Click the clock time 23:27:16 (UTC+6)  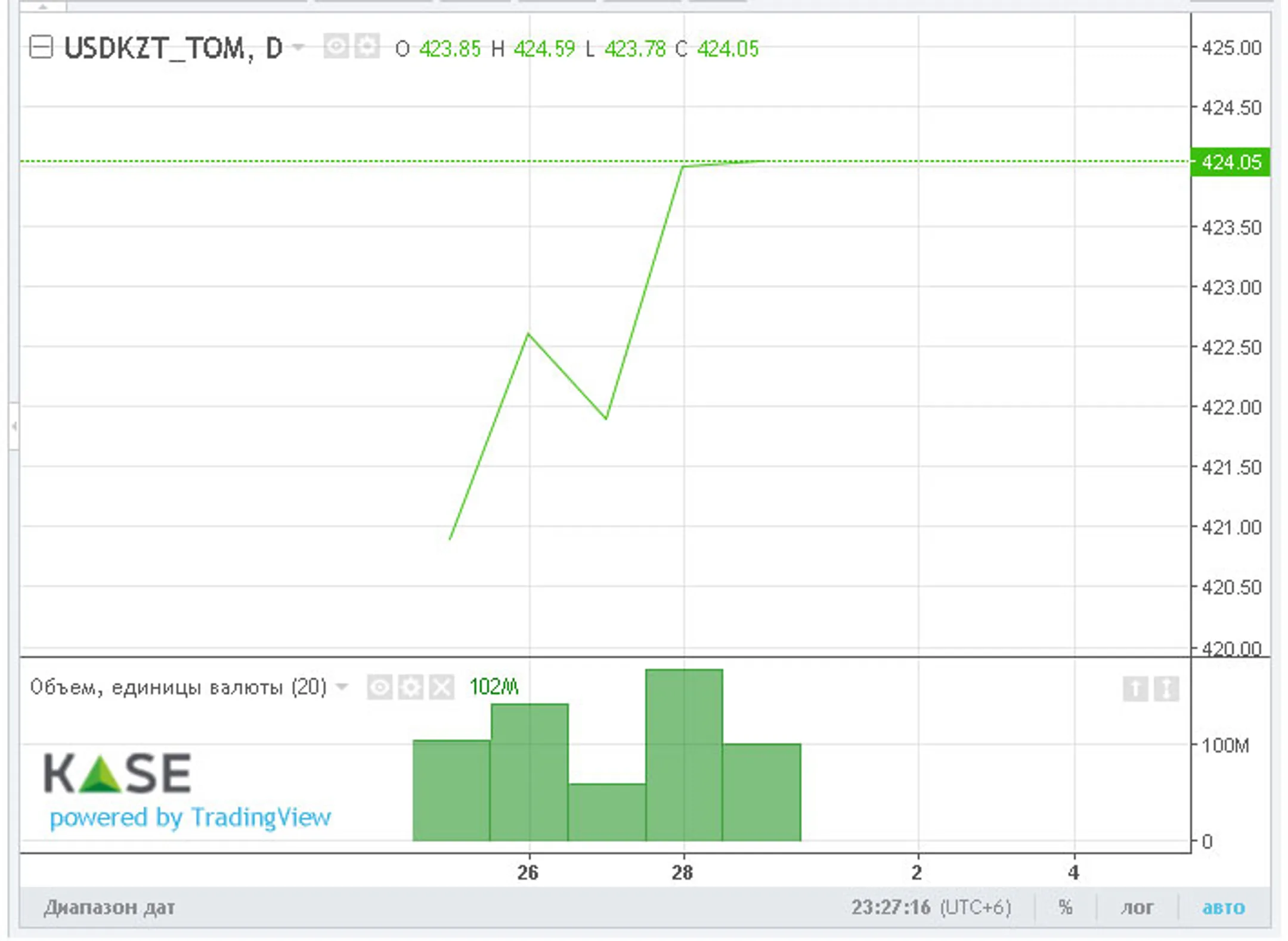coord(931,908)
